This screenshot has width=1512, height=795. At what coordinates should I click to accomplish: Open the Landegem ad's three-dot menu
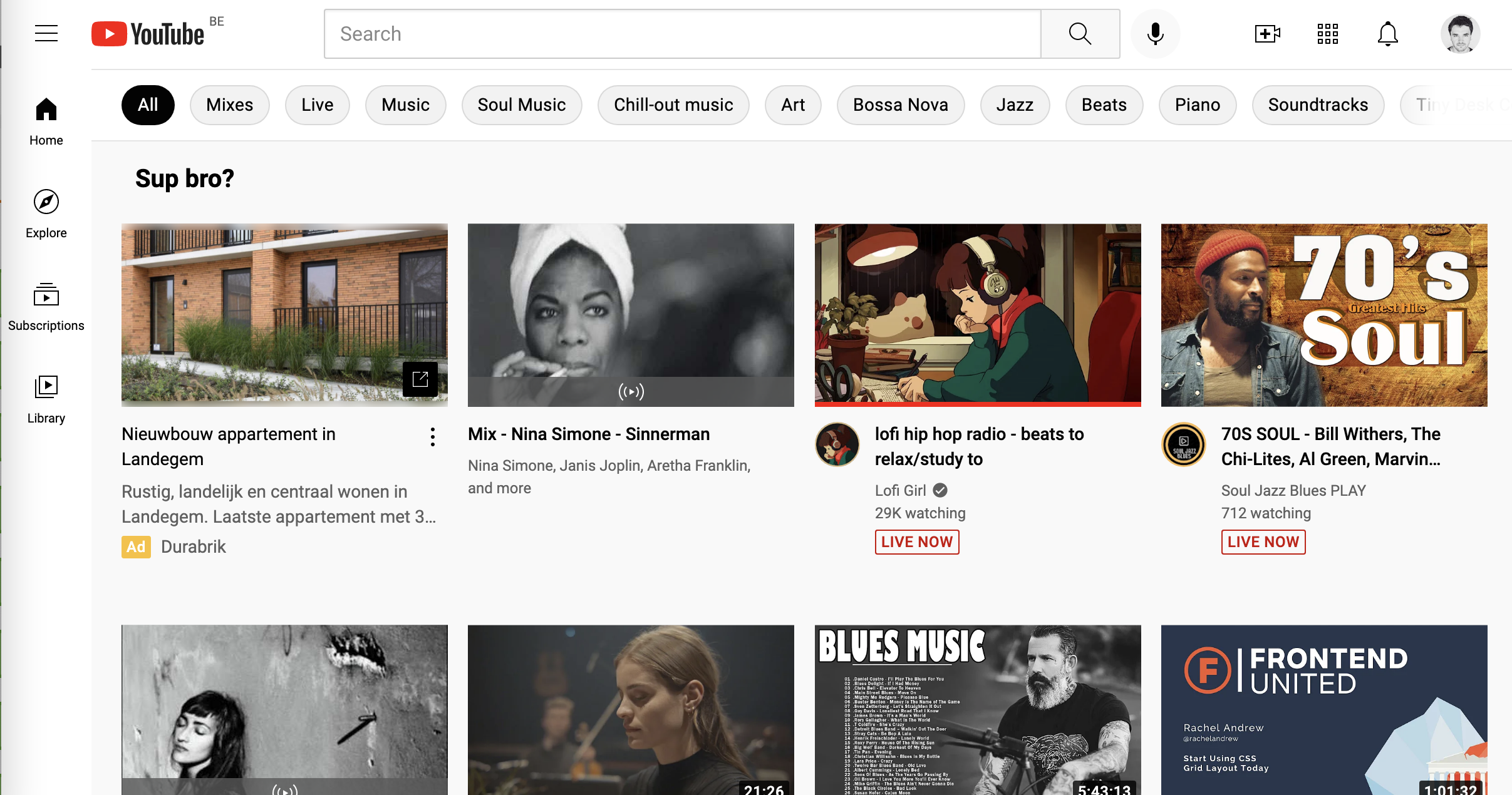coord(432,437)
